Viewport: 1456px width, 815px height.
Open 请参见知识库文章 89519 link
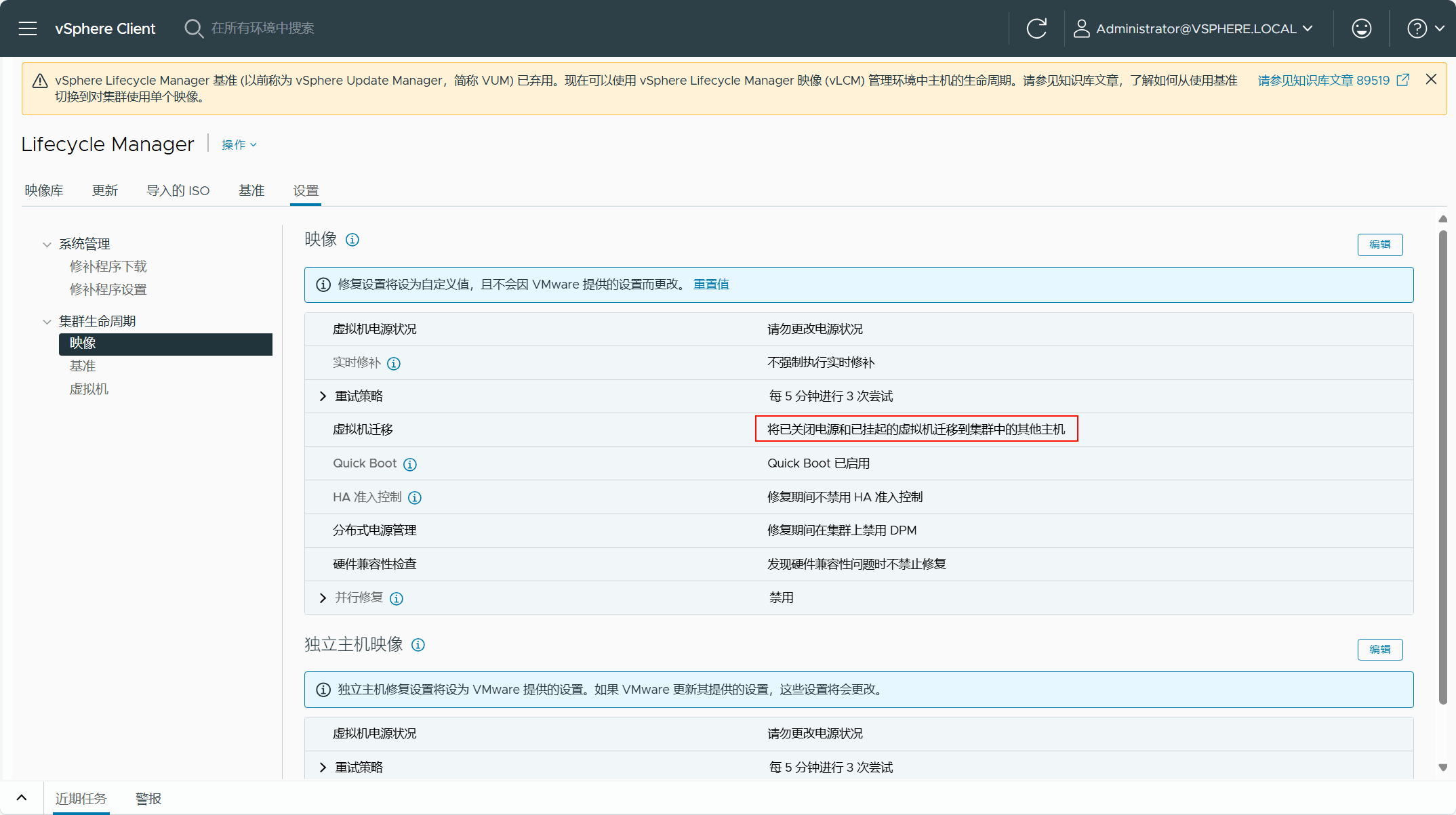click(x=1323, y=80)
